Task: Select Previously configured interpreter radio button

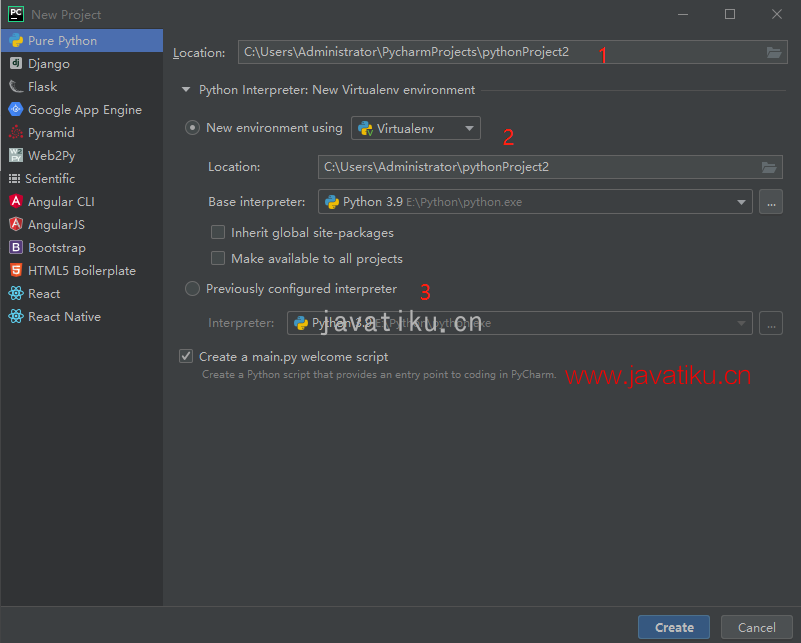Action: 192,289
